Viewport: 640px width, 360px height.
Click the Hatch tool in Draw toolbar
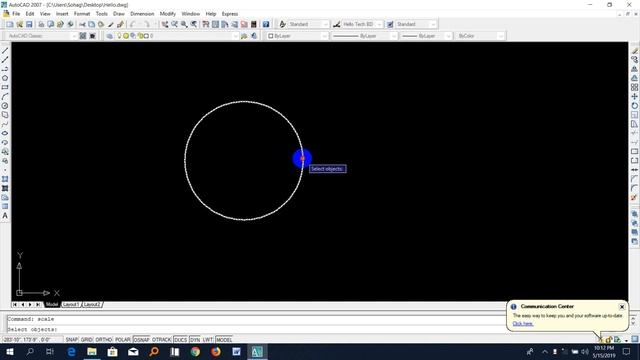[5, 179]
